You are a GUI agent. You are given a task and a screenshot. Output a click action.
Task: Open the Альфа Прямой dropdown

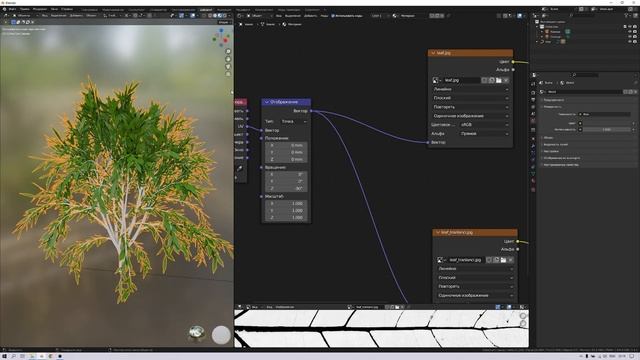484,134
